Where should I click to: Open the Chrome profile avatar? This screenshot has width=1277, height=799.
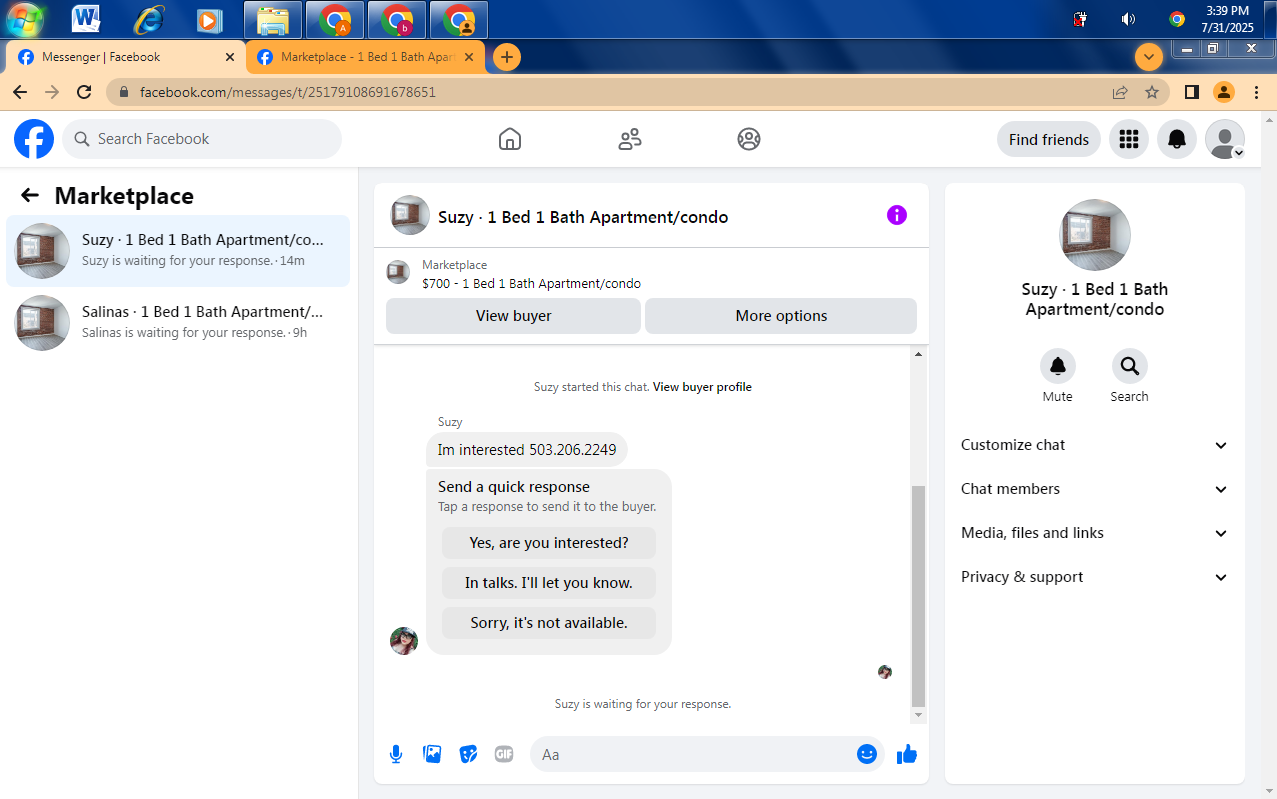pos(1224,92)
